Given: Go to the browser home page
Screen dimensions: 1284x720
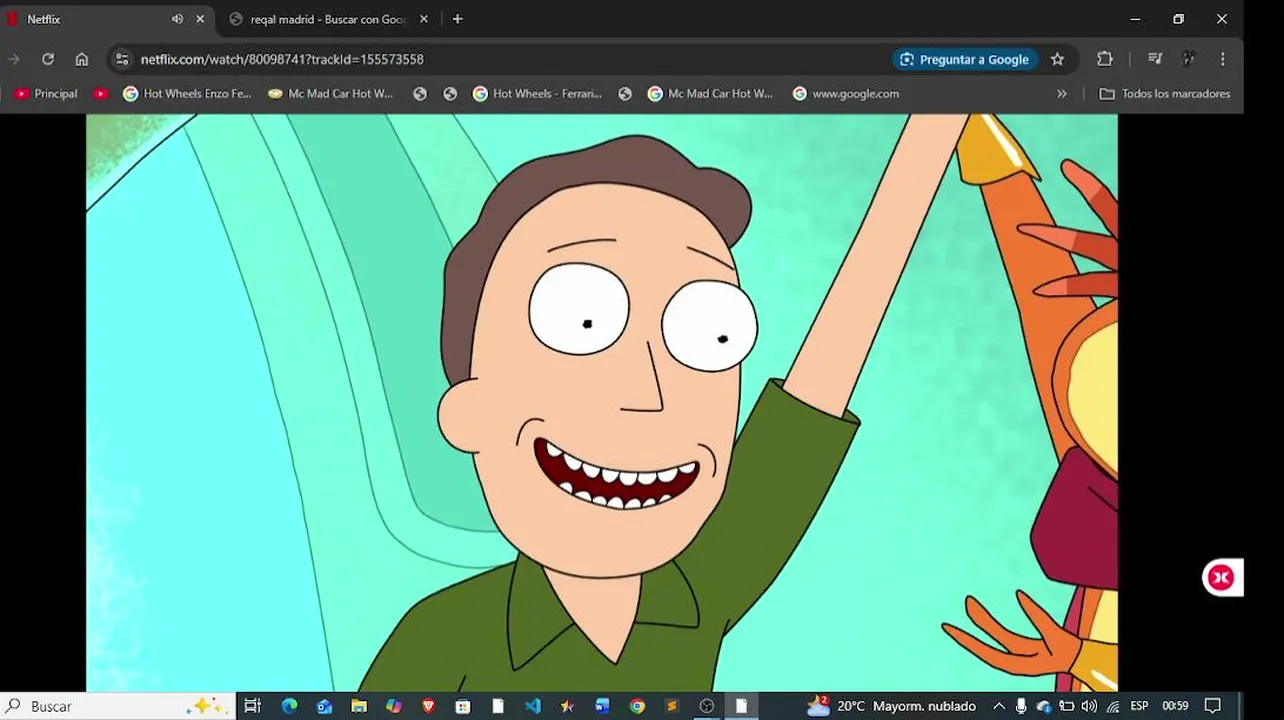Looking at the screenshot, I should (82, 59).
